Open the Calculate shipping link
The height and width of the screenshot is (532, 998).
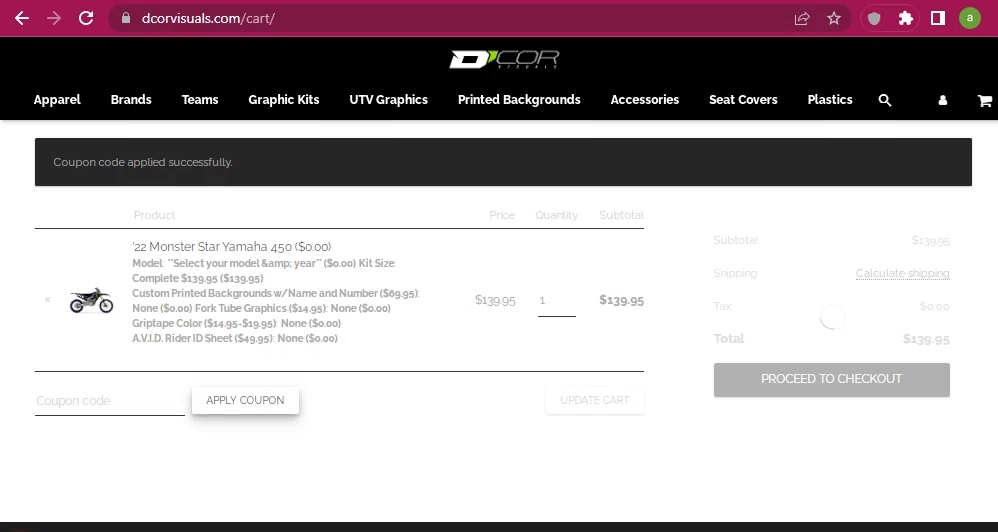(x=903, y=274)
